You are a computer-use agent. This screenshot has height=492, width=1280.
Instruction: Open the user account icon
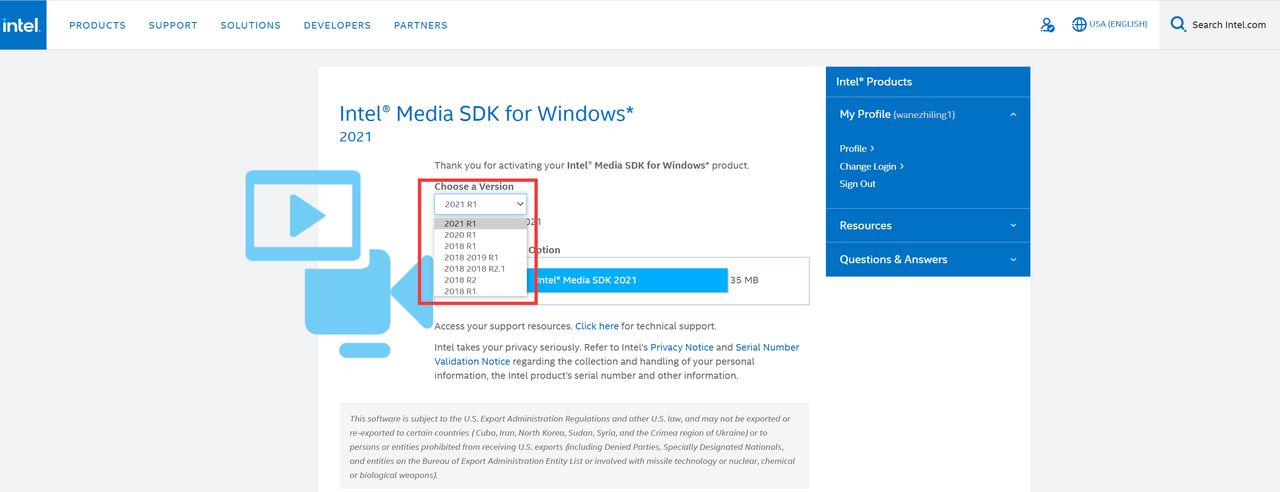point(1047,25)
